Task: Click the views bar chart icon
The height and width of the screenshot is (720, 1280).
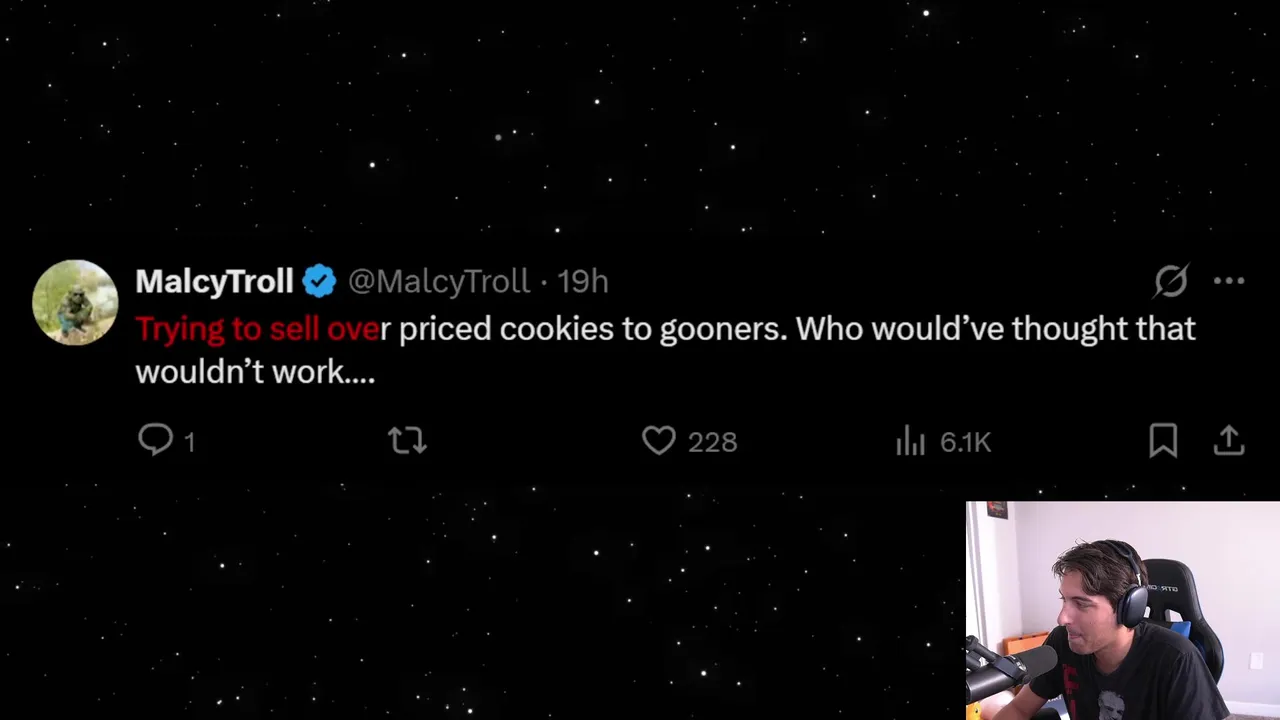Action: [x=910, y=441]
